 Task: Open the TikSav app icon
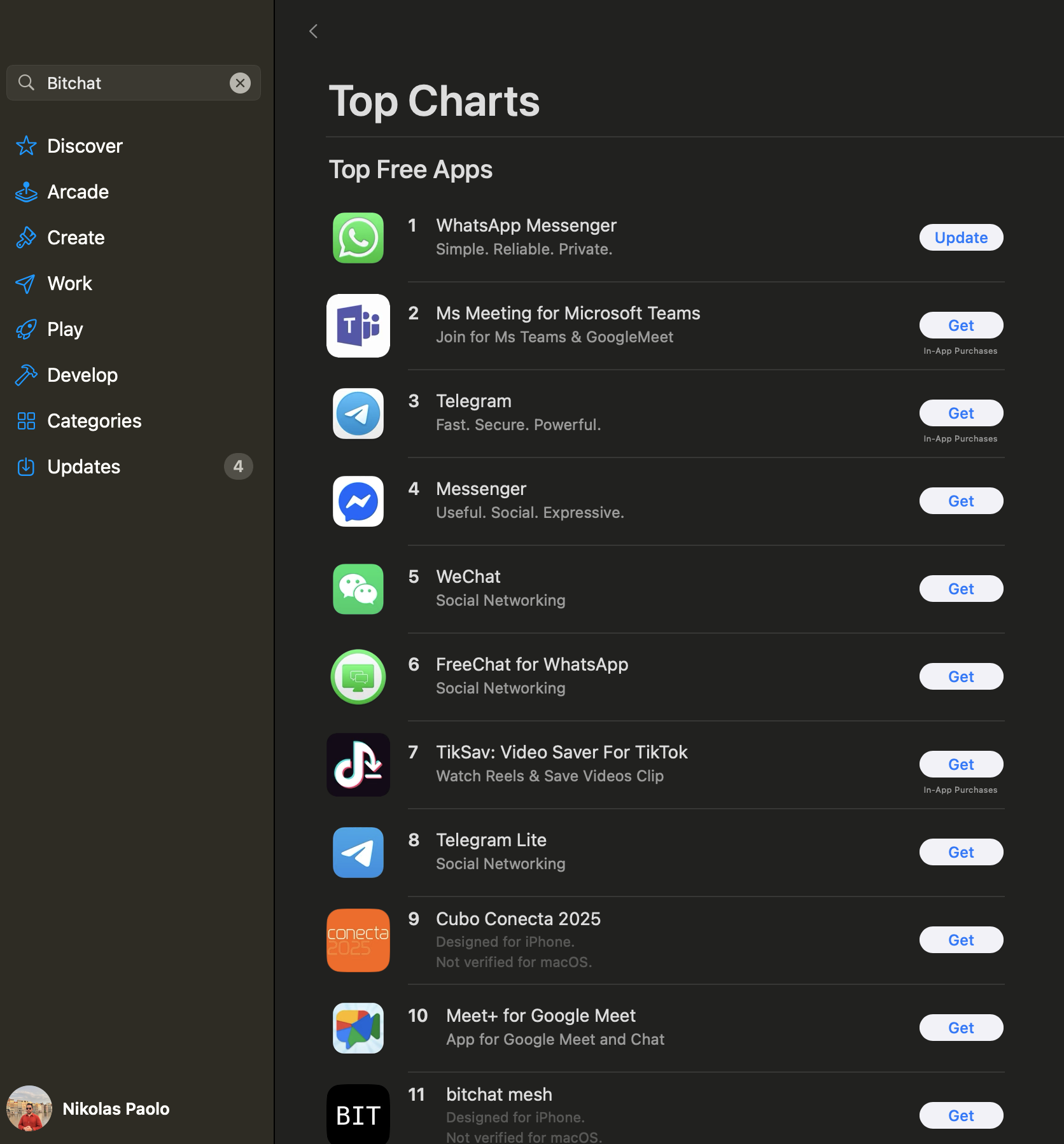click(x=358, y=765)
